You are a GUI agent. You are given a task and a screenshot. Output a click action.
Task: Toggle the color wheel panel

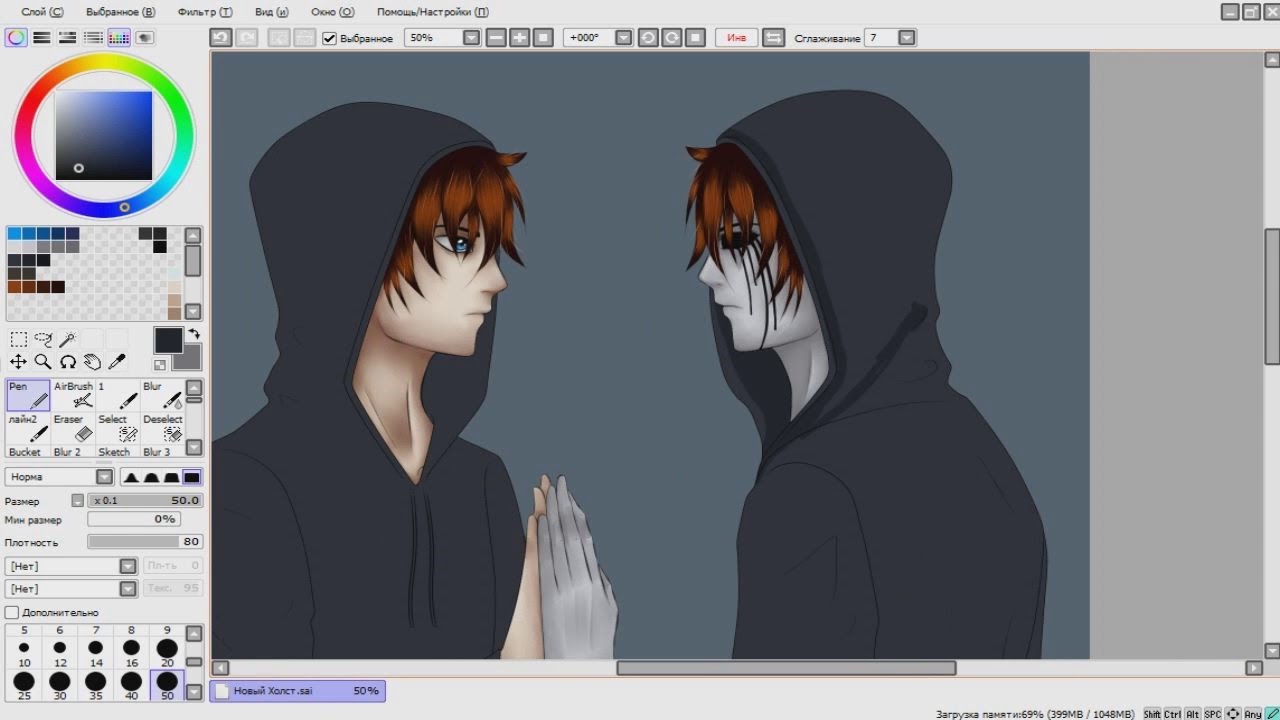pos(16,38)
